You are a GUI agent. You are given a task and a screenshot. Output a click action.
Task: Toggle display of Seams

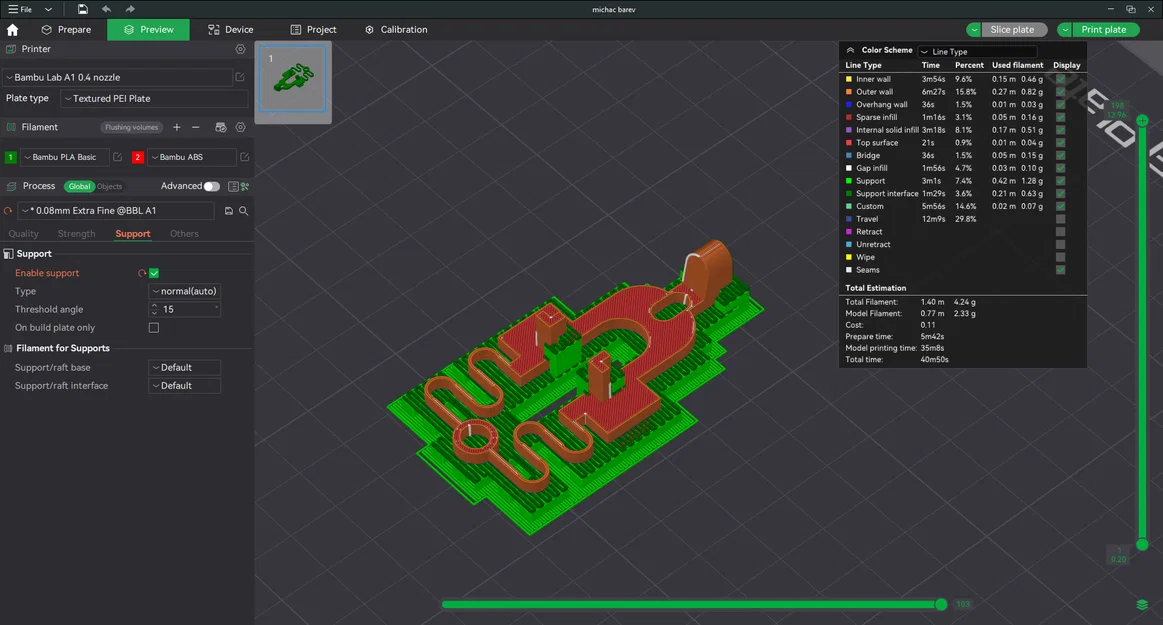[x=1061, y=270]
